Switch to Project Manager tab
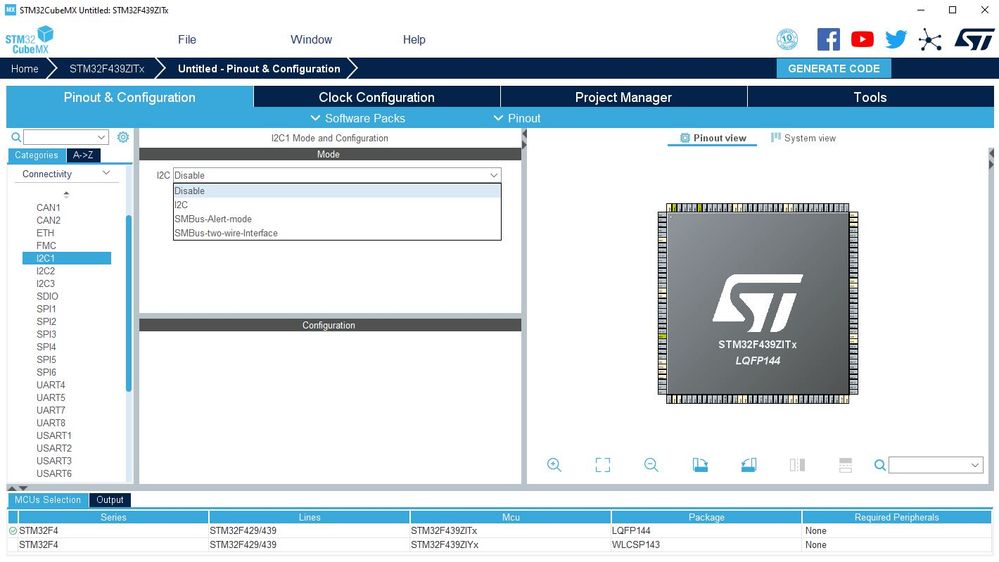This screenshot has width=999, height=562. tap(623, 97)
